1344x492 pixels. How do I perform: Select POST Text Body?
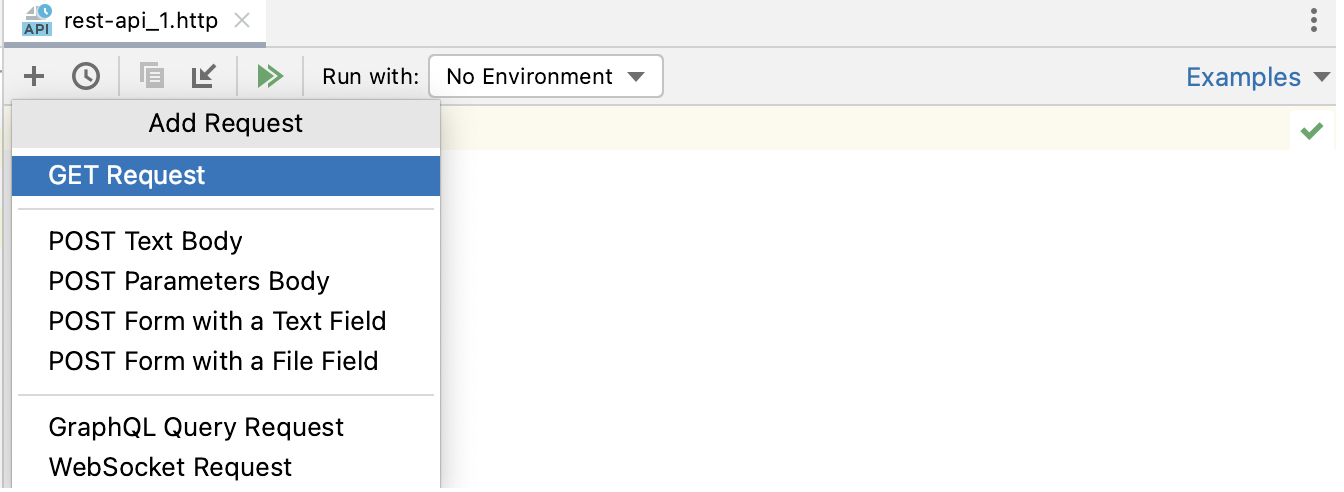[145, 241]
